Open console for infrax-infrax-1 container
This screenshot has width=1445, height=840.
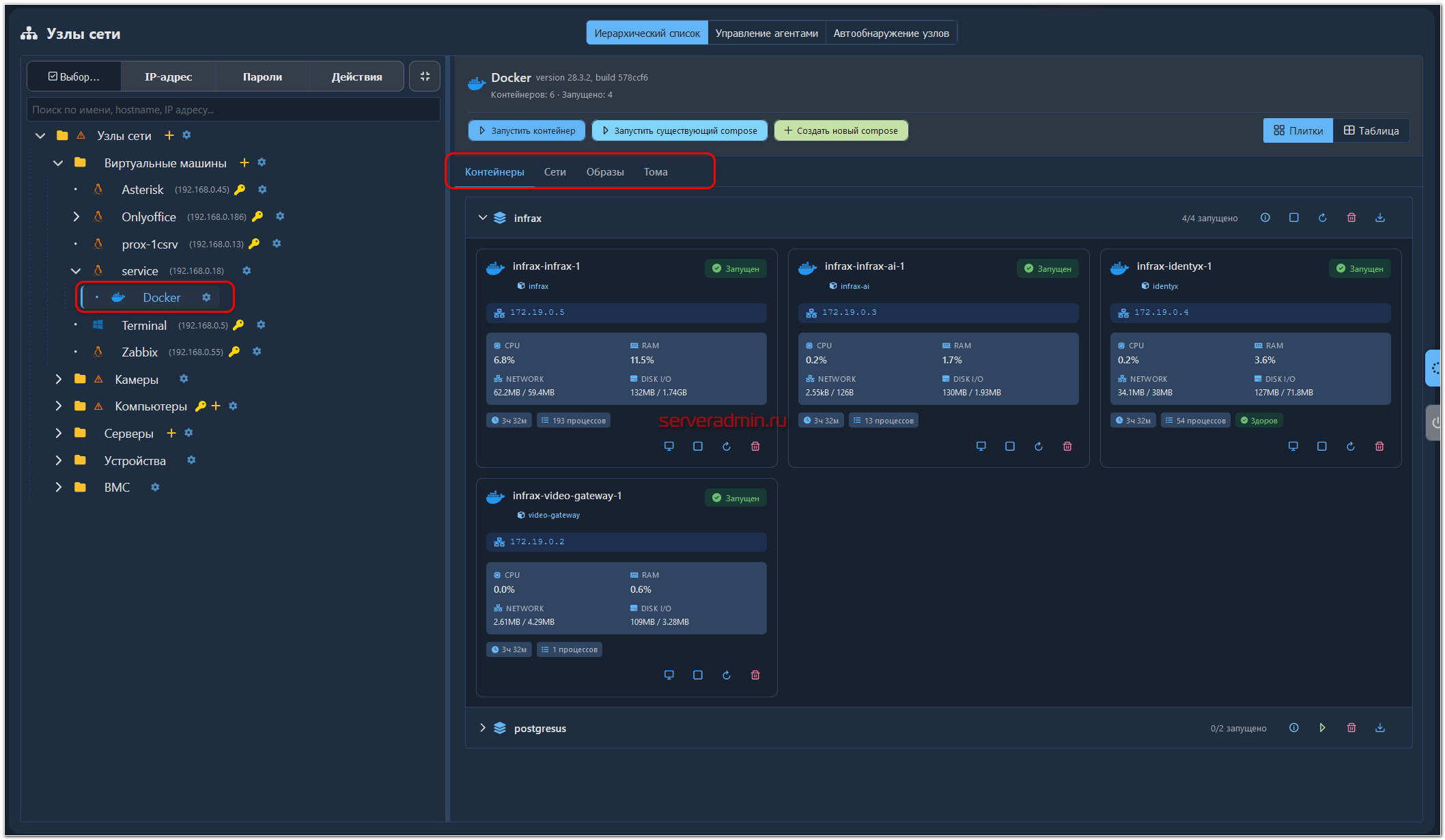[x=669, y=446]
